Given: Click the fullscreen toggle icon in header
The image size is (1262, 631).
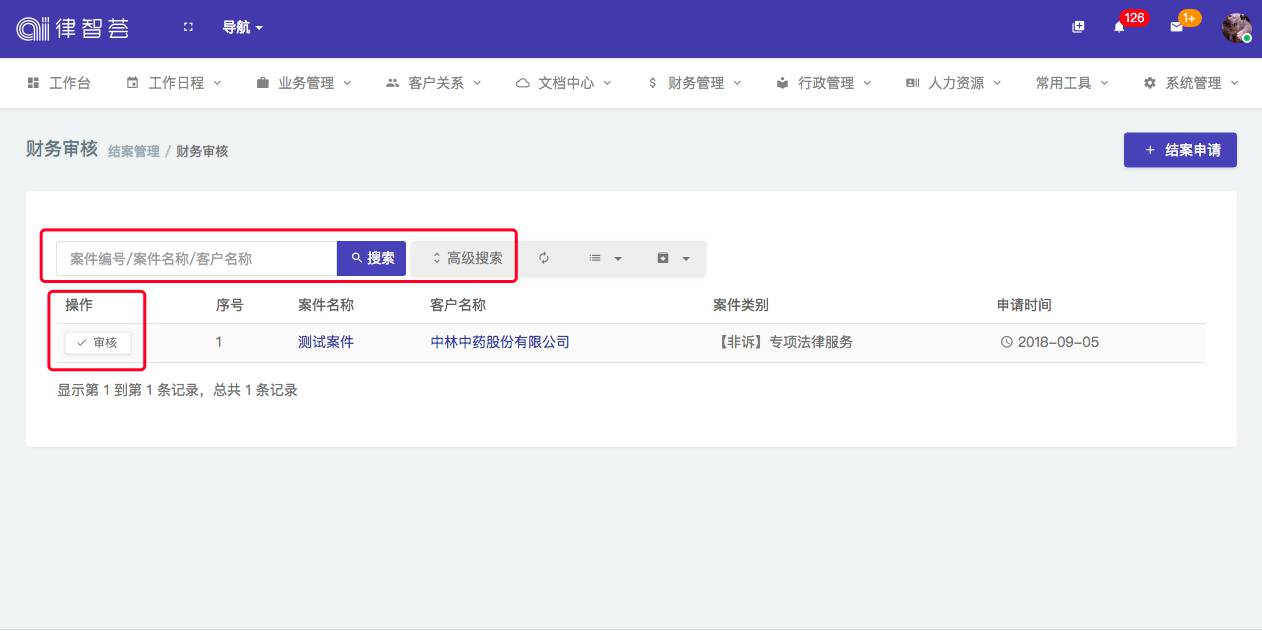Looking at the screenshot, I should pyautogui.click(x=188, y=28).
